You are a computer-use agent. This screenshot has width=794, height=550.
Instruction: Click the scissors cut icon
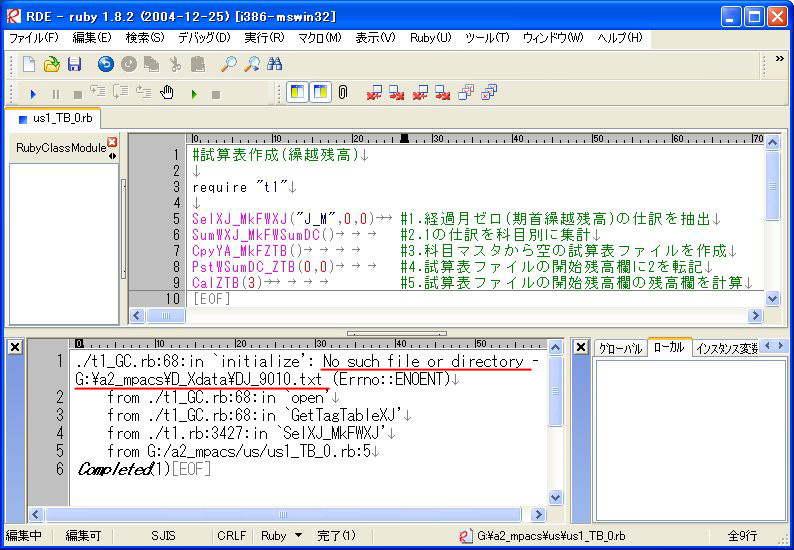(175, 64)
